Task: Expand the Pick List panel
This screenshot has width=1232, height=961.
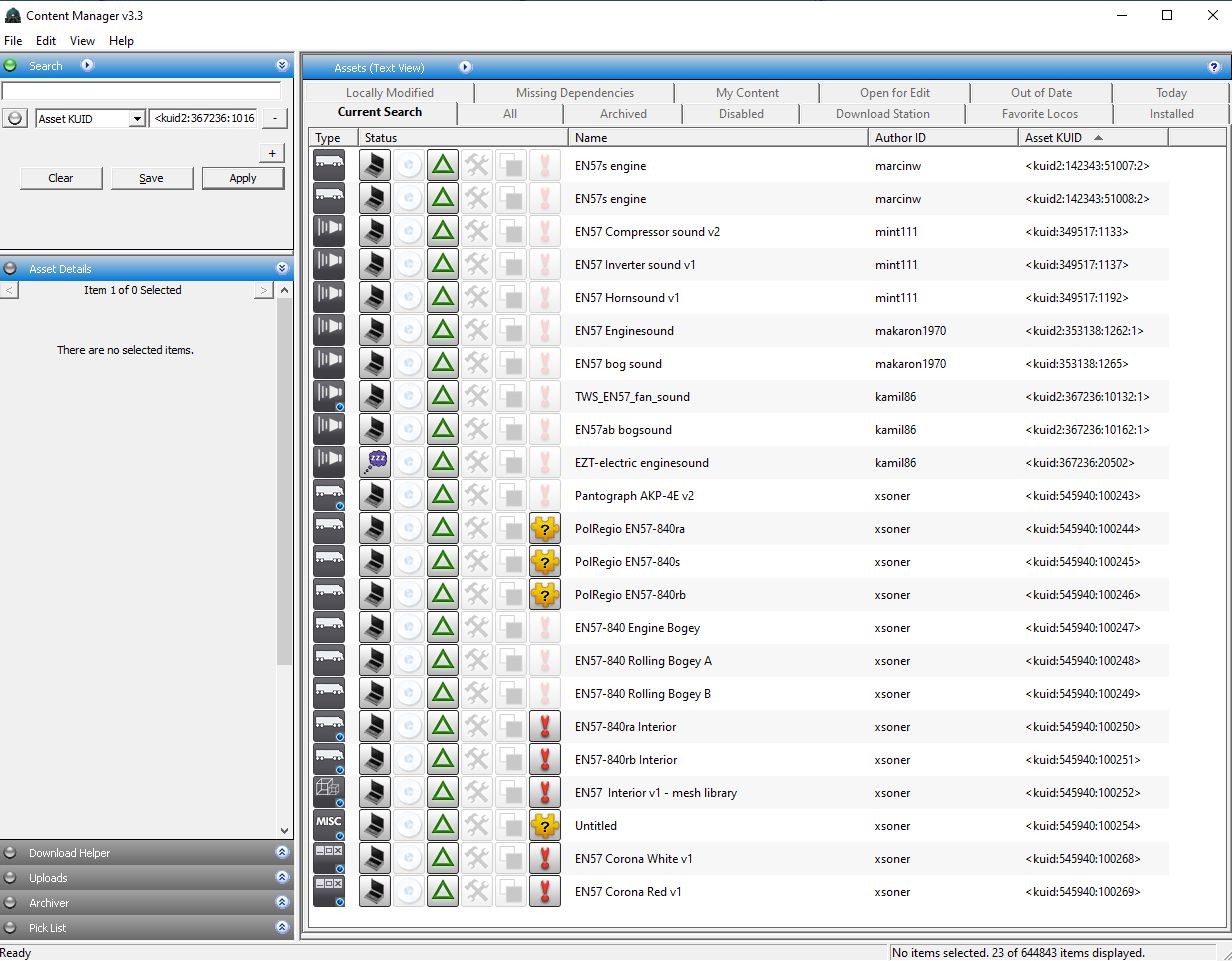Action: pos(282,928)
